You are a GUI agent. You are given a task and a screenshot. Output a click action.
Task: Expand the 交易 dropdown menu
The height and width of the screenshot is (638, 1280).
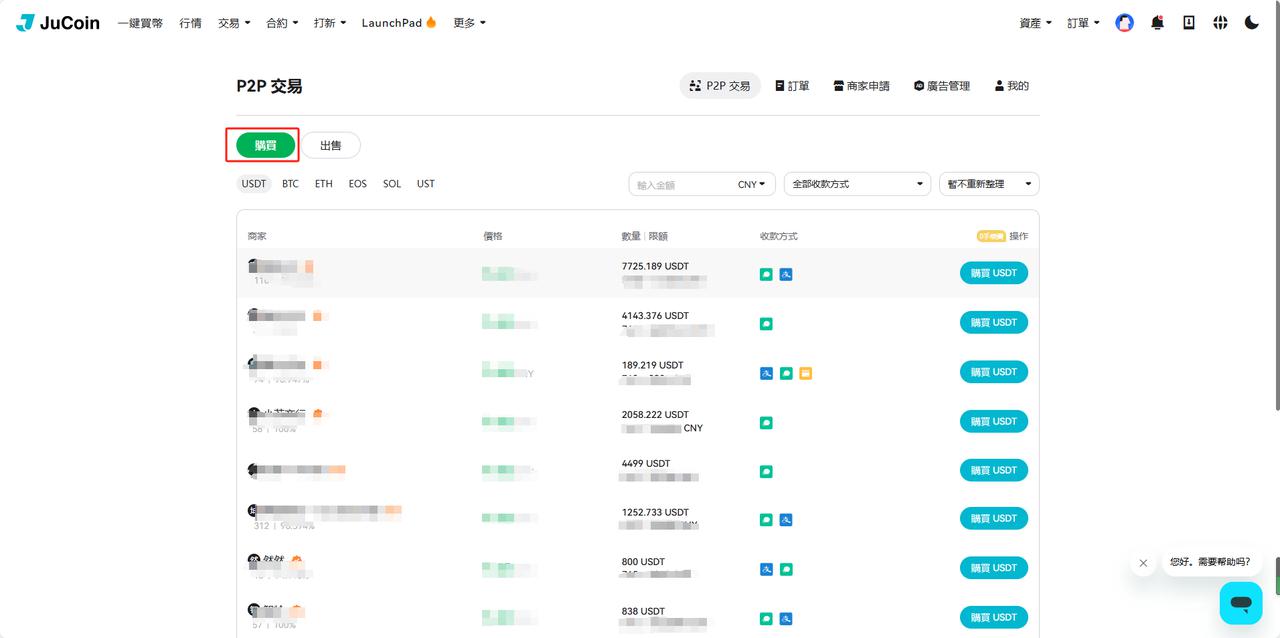coord(234,22)
